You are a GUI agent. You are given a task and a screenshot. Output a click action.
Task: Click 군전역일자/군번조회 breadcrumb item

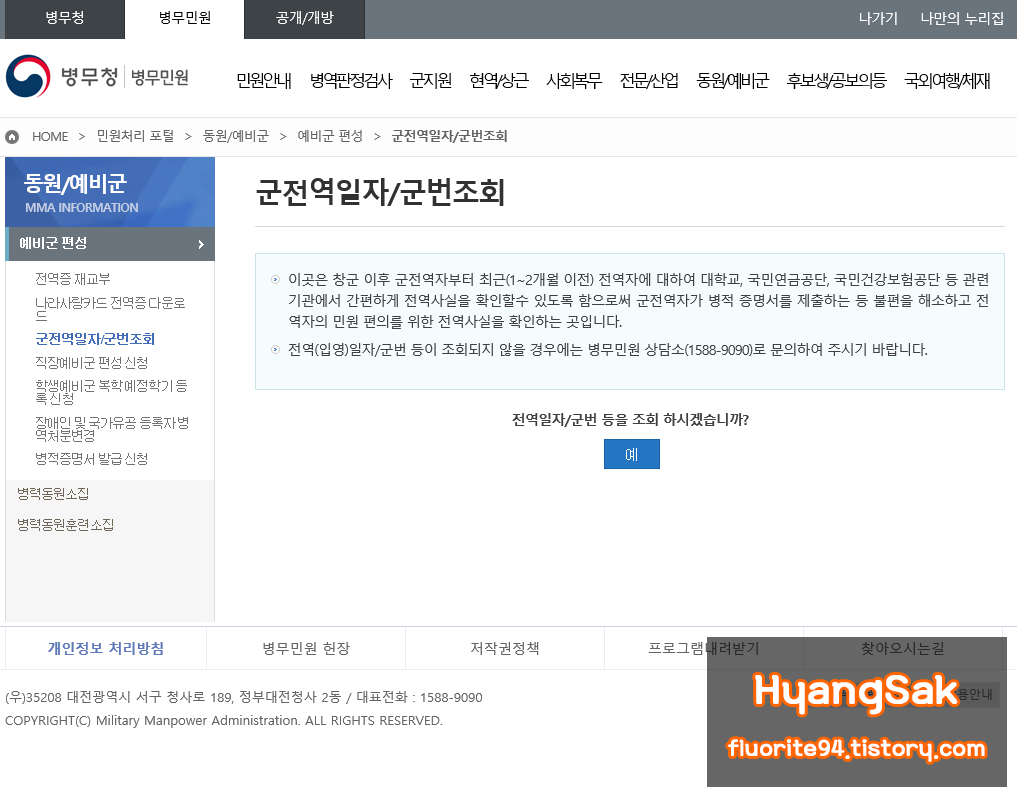[449, 136]
